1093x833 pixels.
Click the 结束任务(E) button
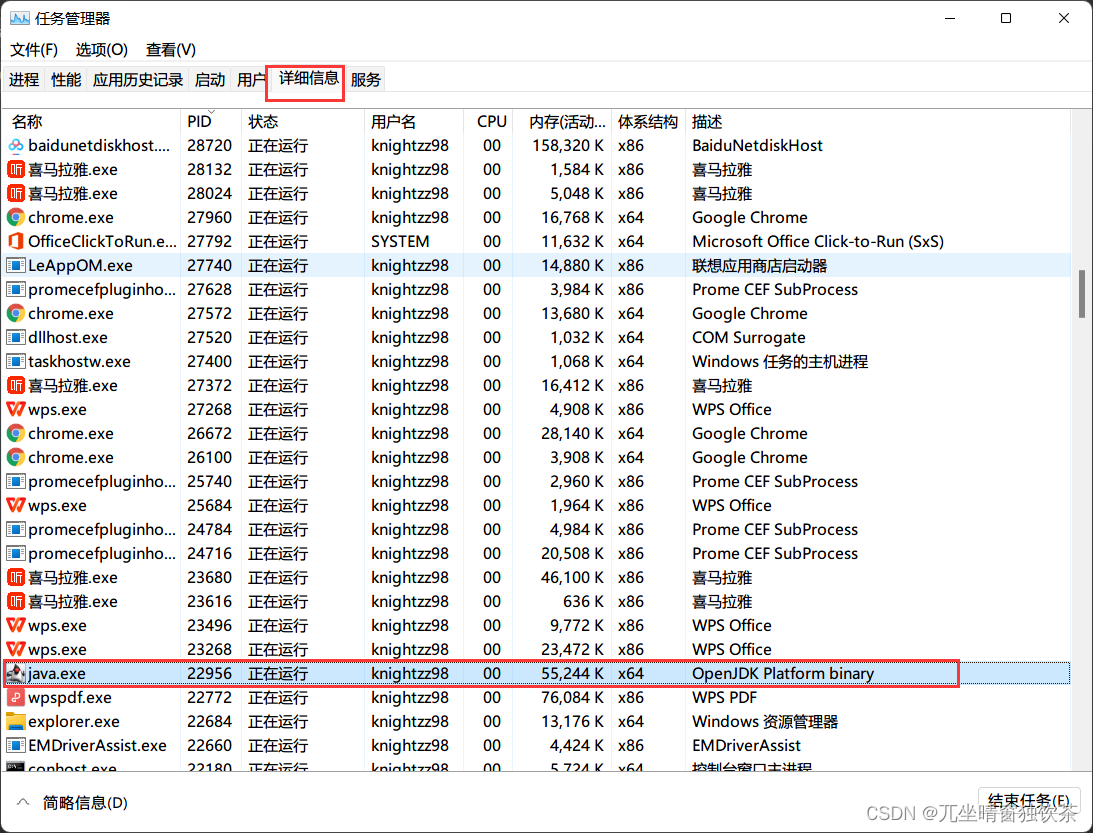1029,800
